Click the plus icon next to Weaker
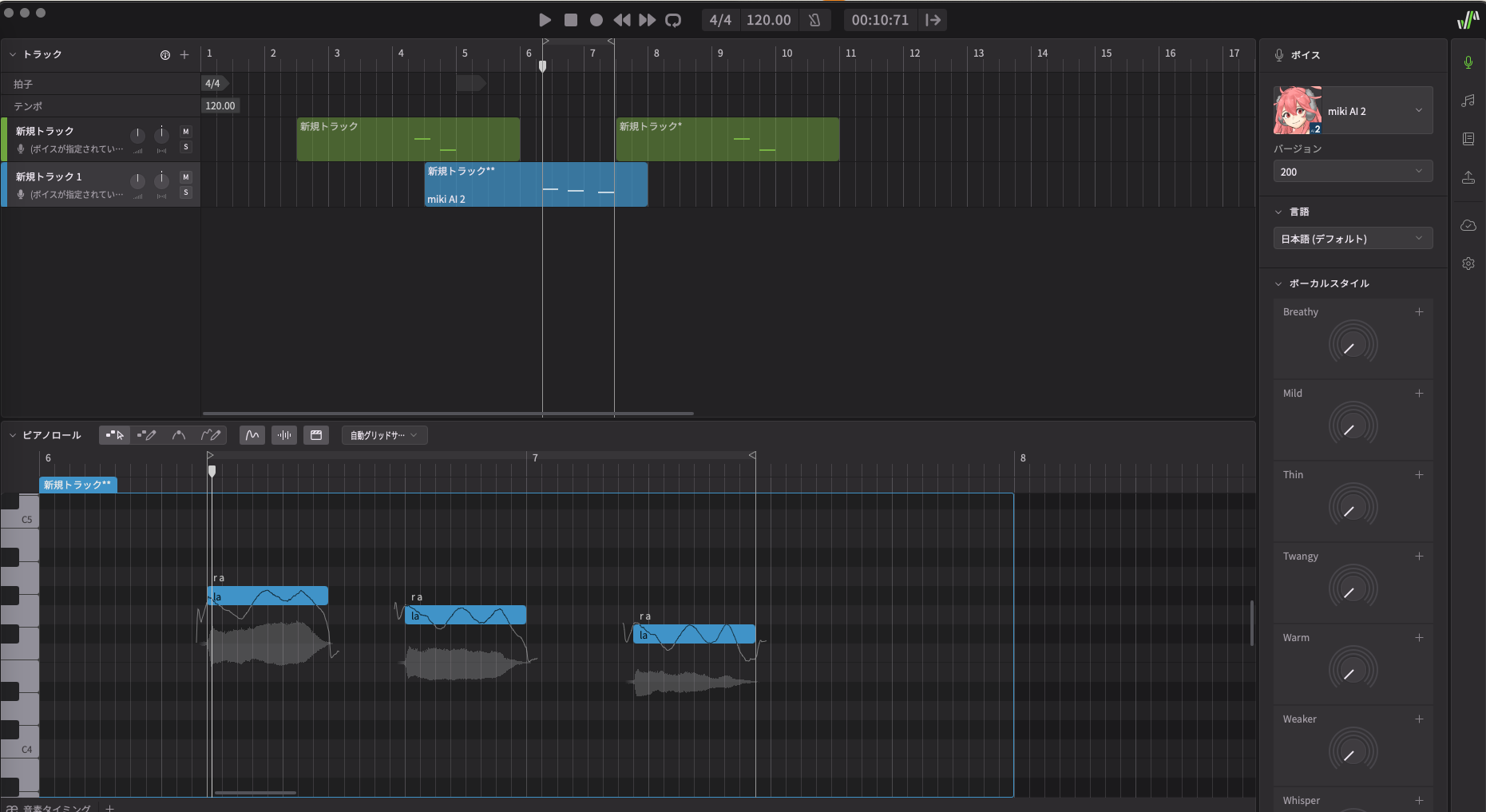1486x812 pixels. click(x=1419, y=719)
